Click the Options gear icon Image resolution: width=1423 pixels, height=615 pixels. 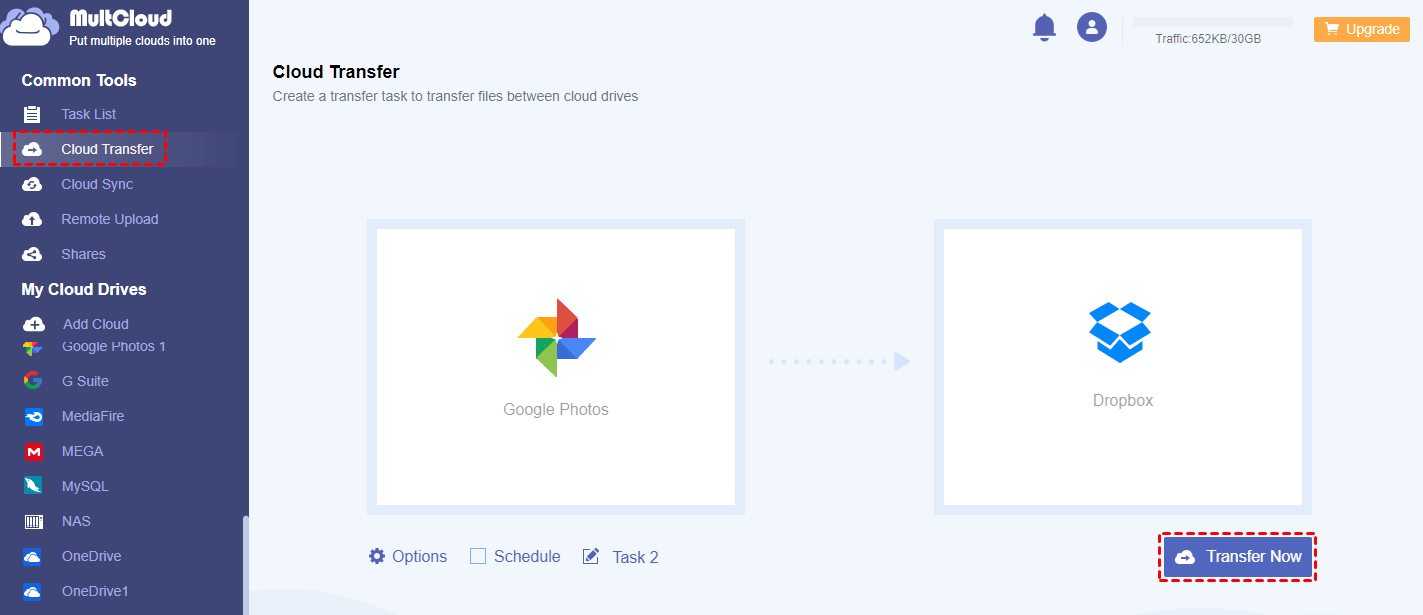pos(377,556)
